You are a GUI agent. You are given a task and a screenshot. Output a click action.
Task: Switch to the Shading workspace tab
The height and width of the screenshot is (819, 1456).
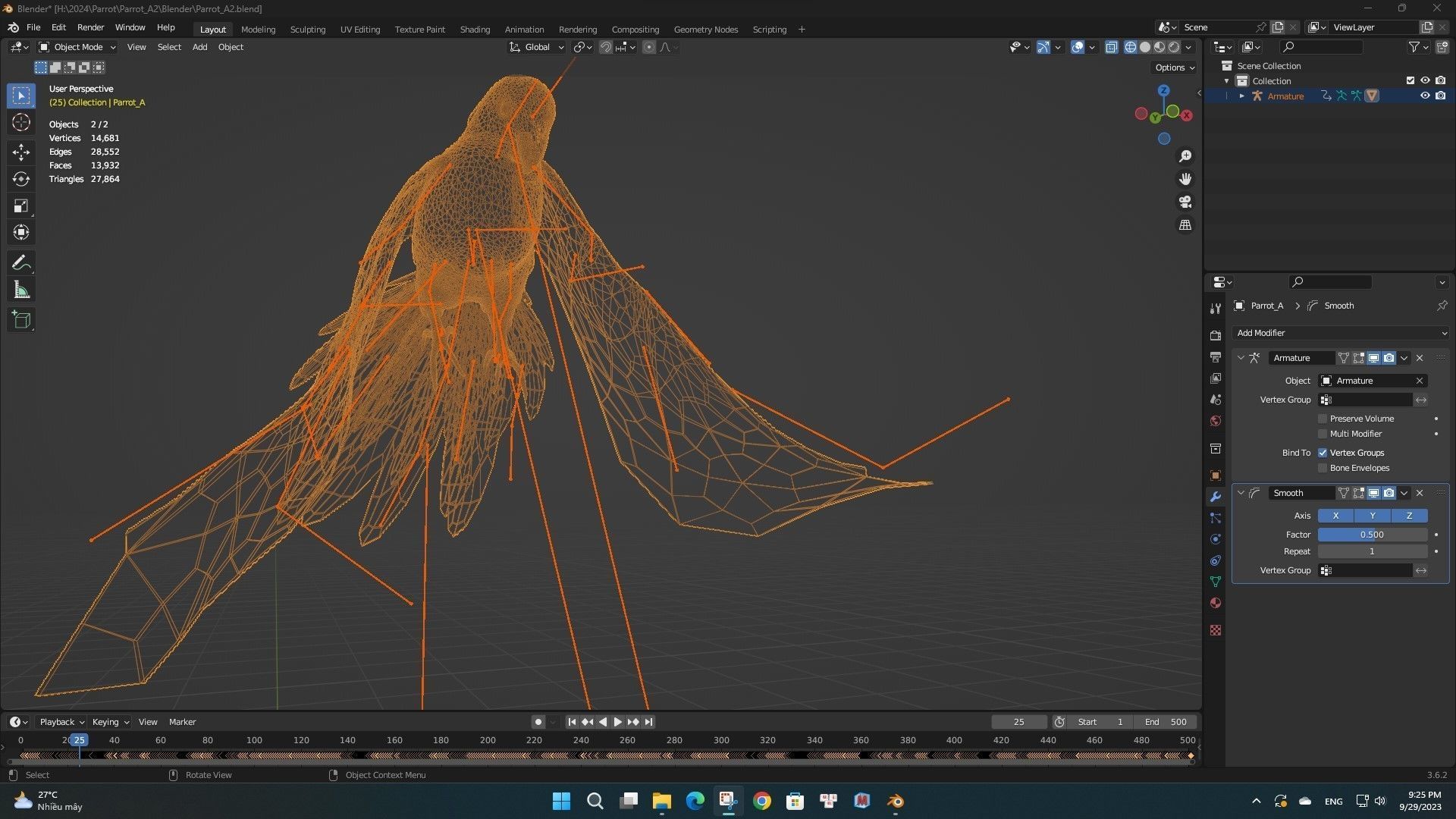pyautogui.click(x=475, y=30)
